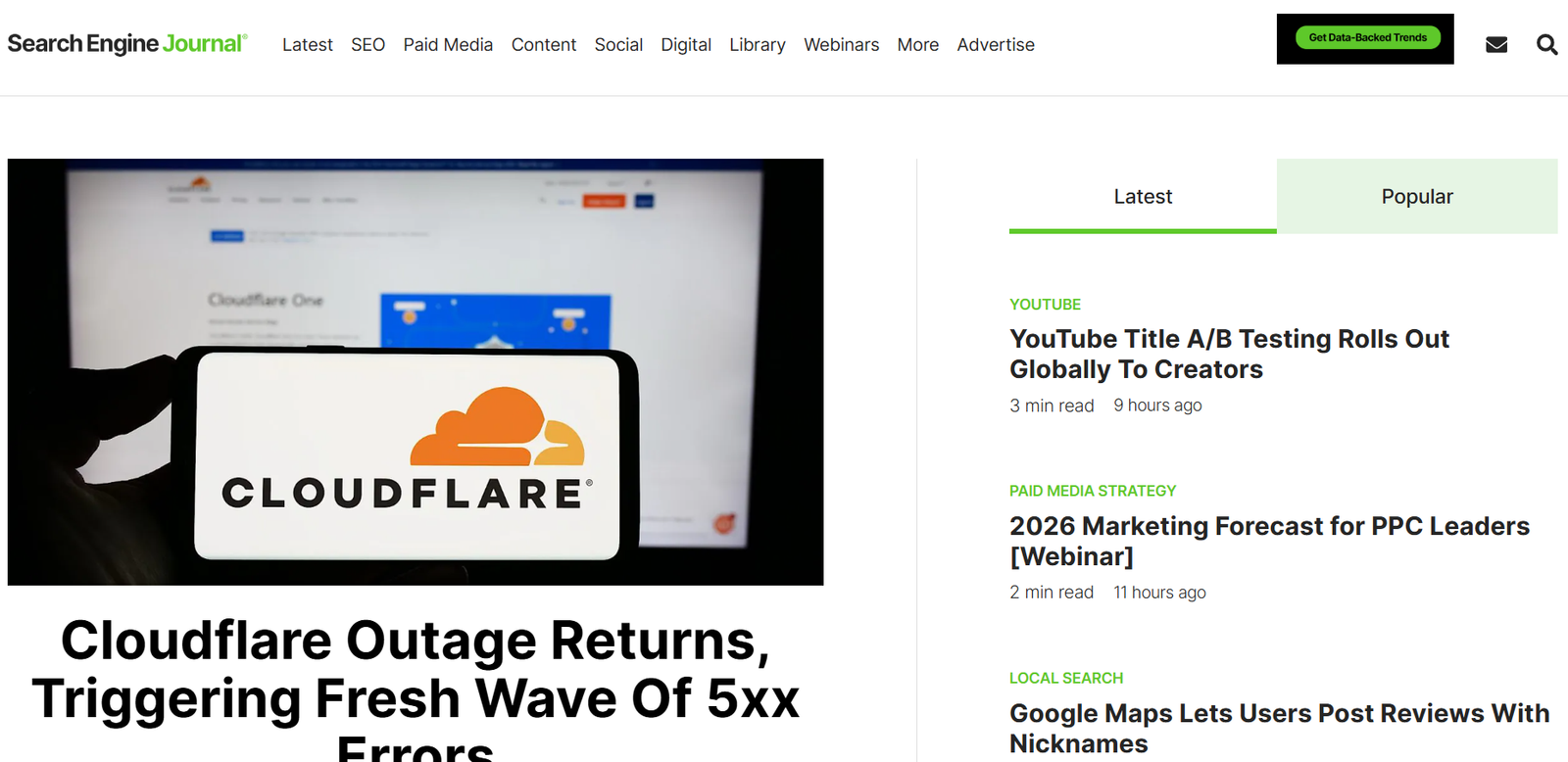
Task: Open the YOUTUBE category label
Action: point(1045,305)
